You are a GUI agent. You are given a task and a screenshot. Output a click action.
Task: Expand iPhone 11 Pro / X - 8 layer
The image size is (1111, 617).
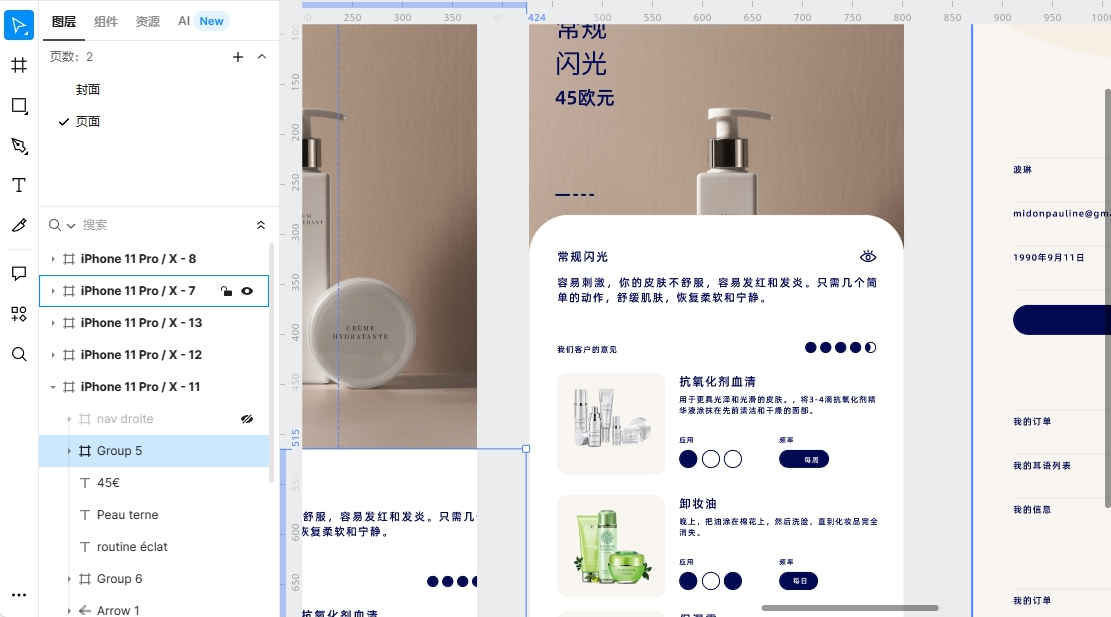click(52, 259)
